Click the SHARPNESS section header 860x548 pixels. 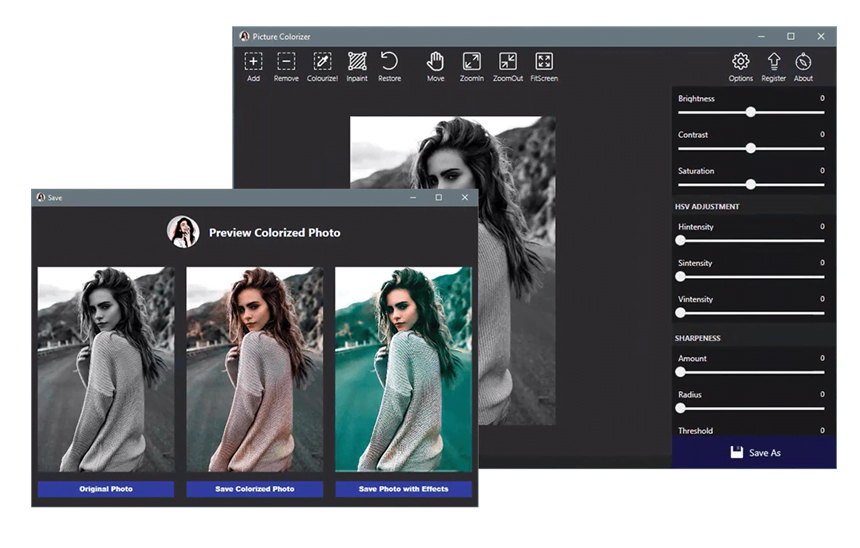coord(698,338)
